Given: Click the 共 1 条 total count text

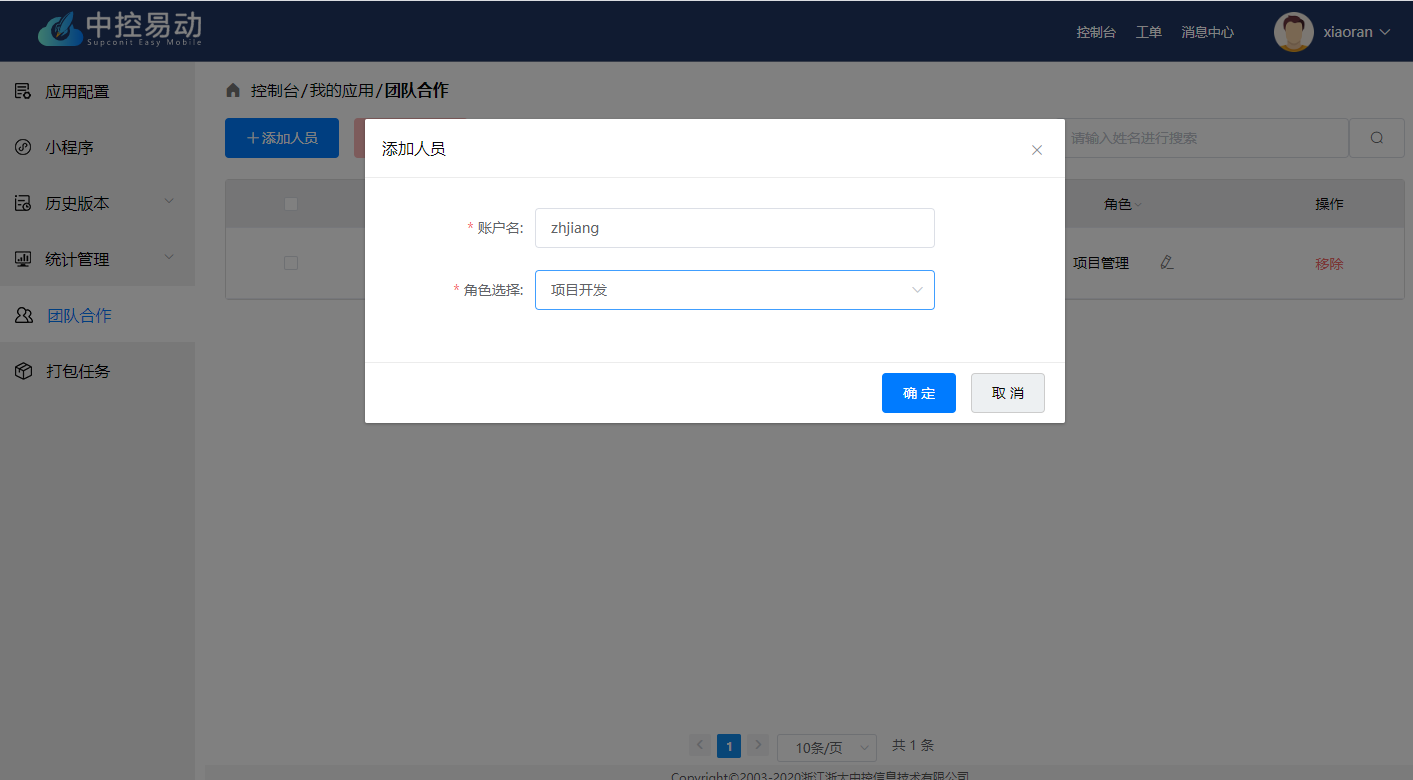Looking at the screenshot, I should [x=913, y=745].
